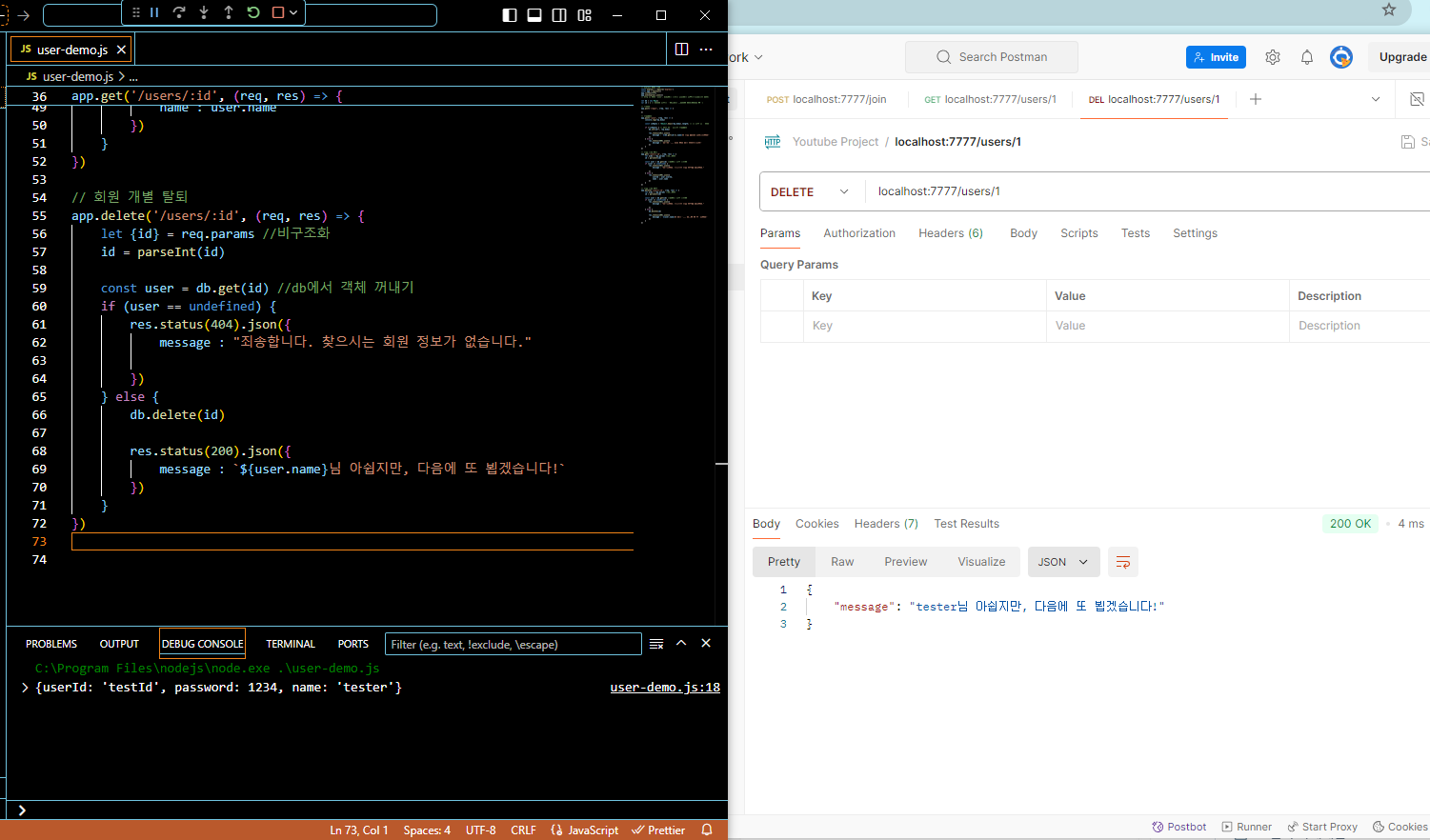The height and width of the screenshot is (840, 1430).
Task: Expand the Postman open tabs dropdown chevron
Action: click(1376, 99)
